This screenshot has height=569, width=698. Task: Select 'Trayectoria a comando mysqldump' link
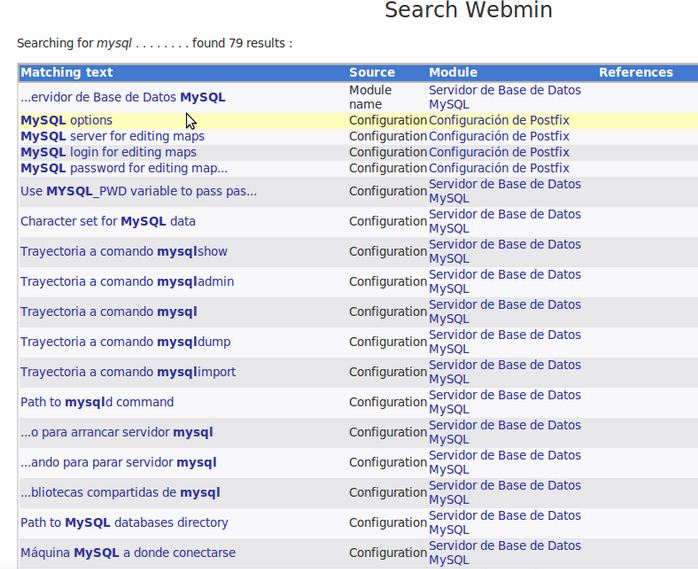click(x=125, y=341)
